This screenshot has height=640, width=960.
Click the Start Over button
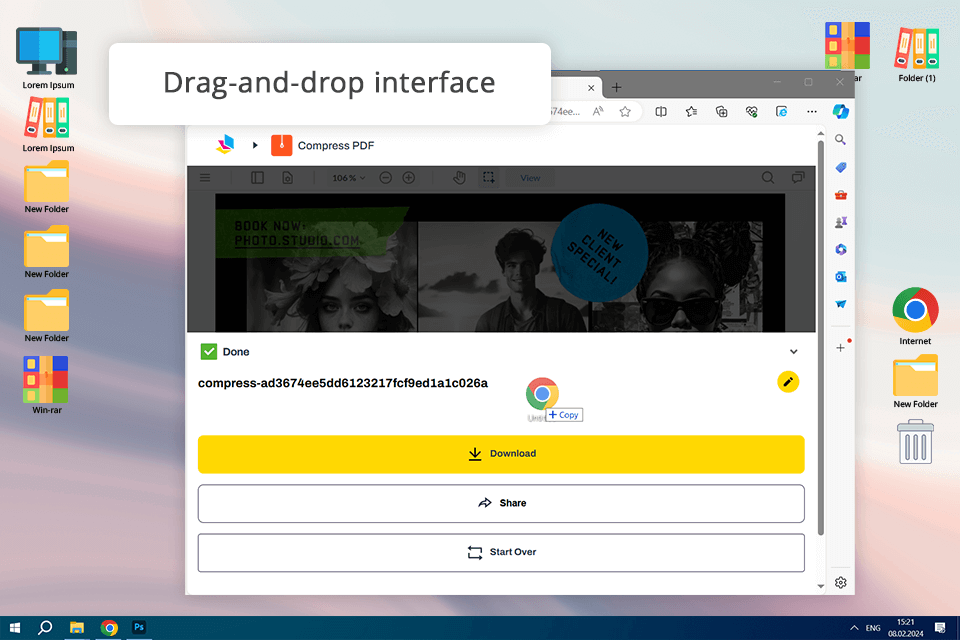[501, 552]
